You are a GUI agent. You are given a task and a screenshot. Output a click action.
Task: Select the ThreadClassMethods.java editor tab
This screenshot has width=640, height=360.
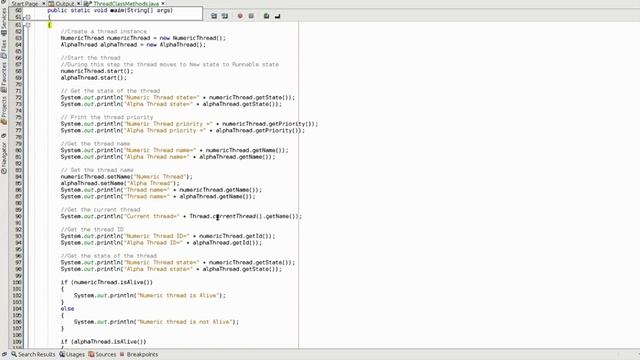pos(126,3)
